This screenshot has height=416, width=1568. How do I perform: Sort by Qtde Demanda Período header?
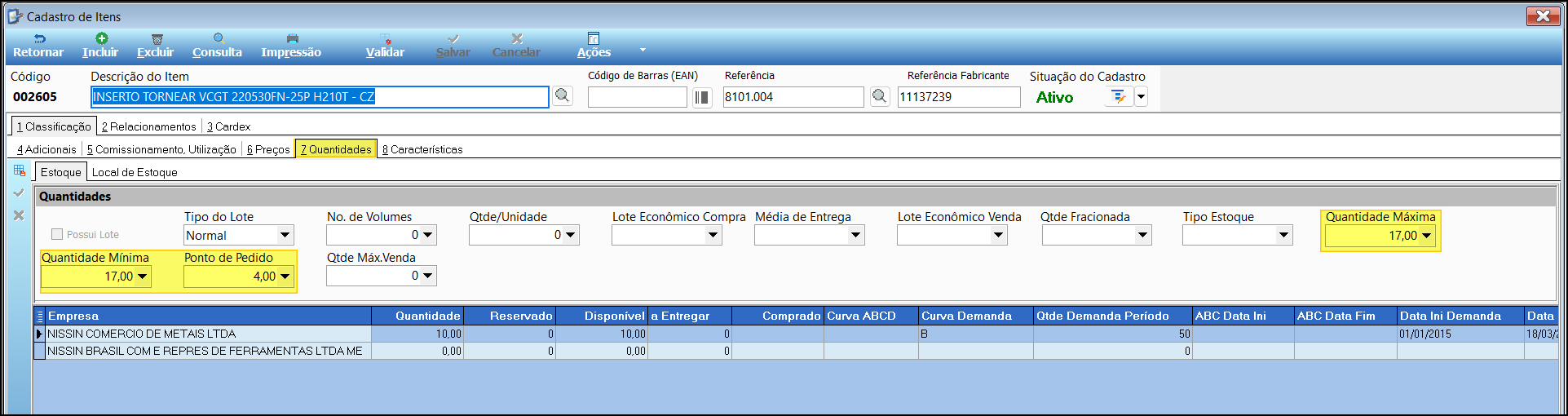pos(1113,316)
